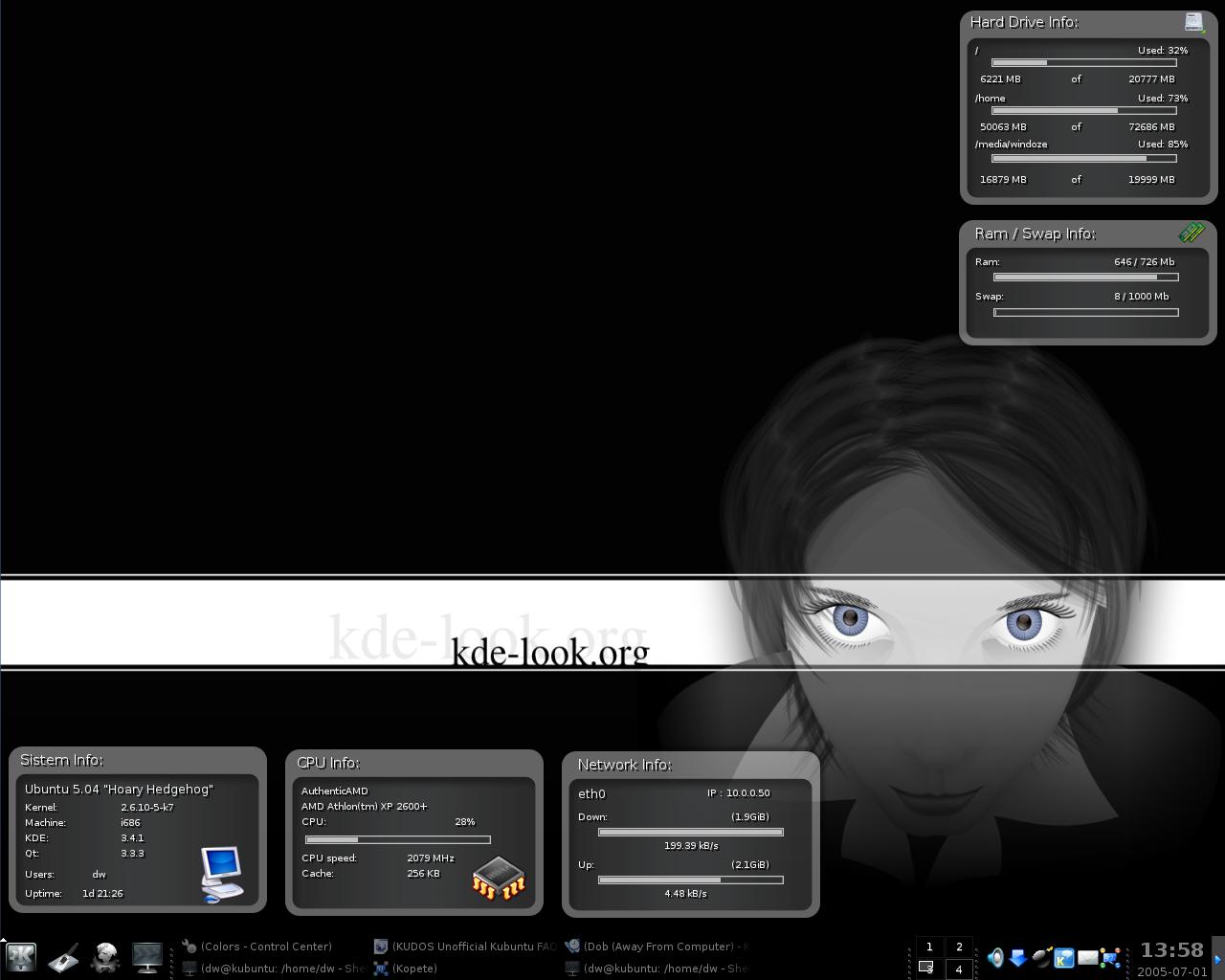Click the pen-and-pad launcher icon beside the K menu

click(63, 957)
